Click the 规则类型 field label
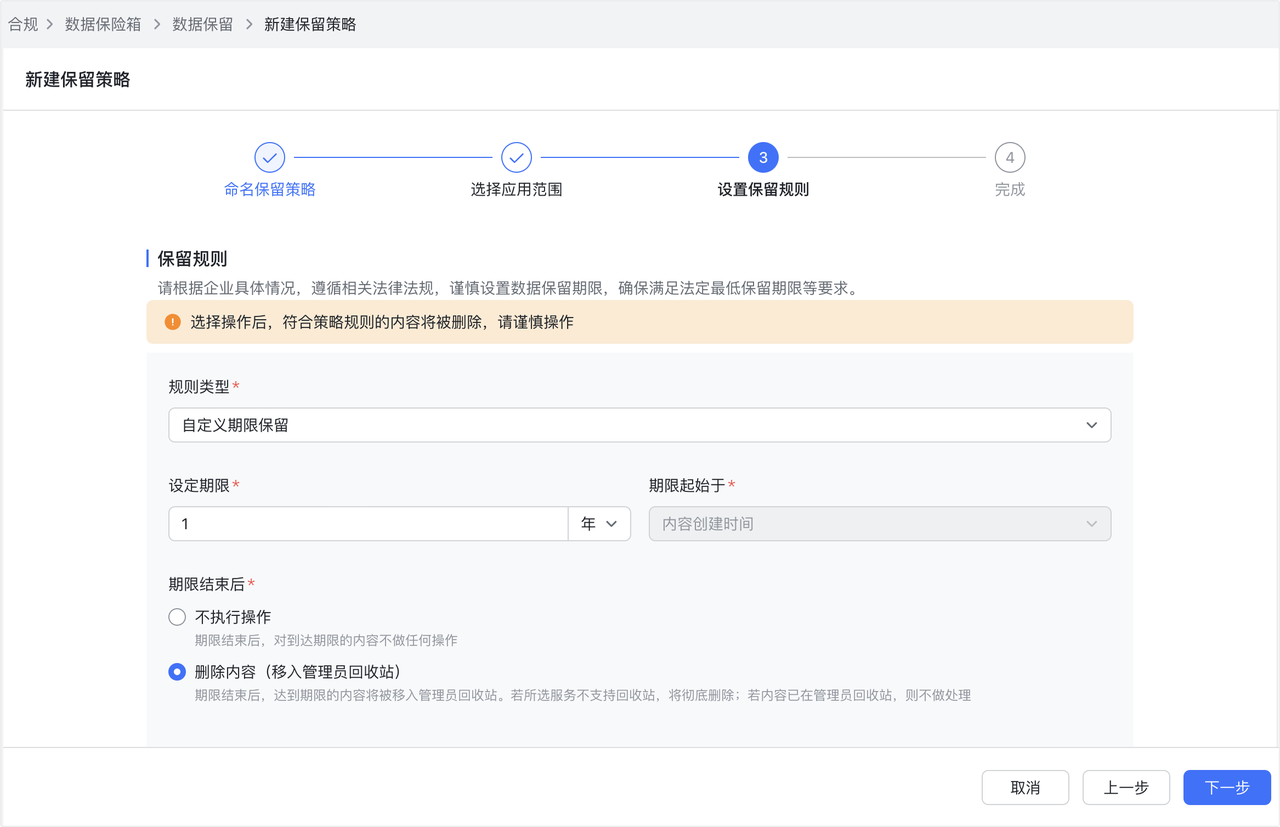 click(x=199, y=386)
